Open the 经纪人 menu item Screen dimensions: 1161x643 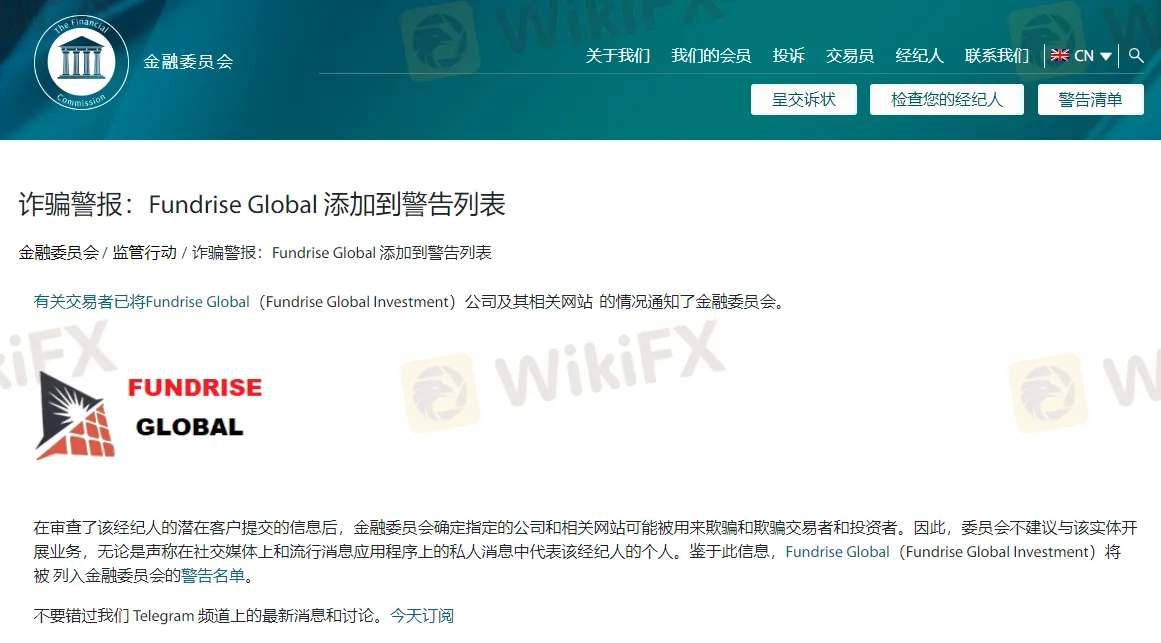pyautogui.click(x=919, y=56)
